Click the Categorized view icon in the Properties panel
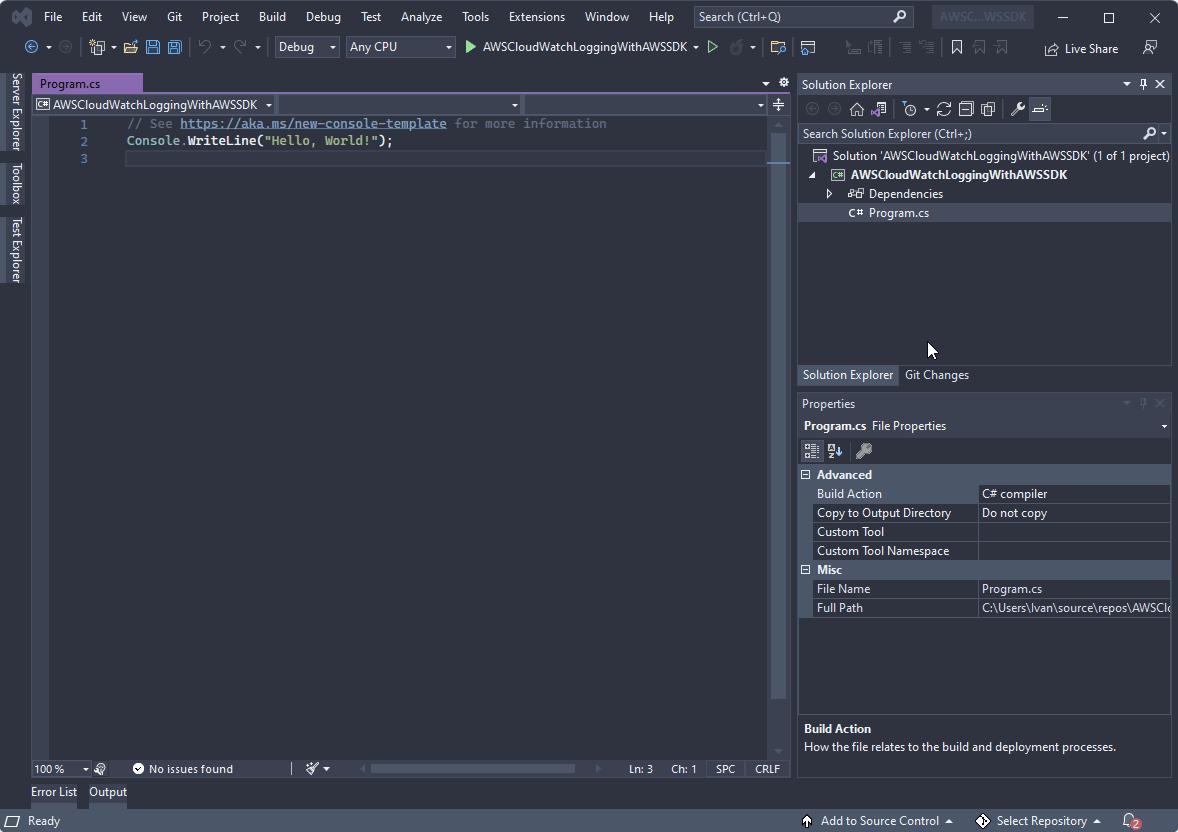 click(x=812, y=451)
